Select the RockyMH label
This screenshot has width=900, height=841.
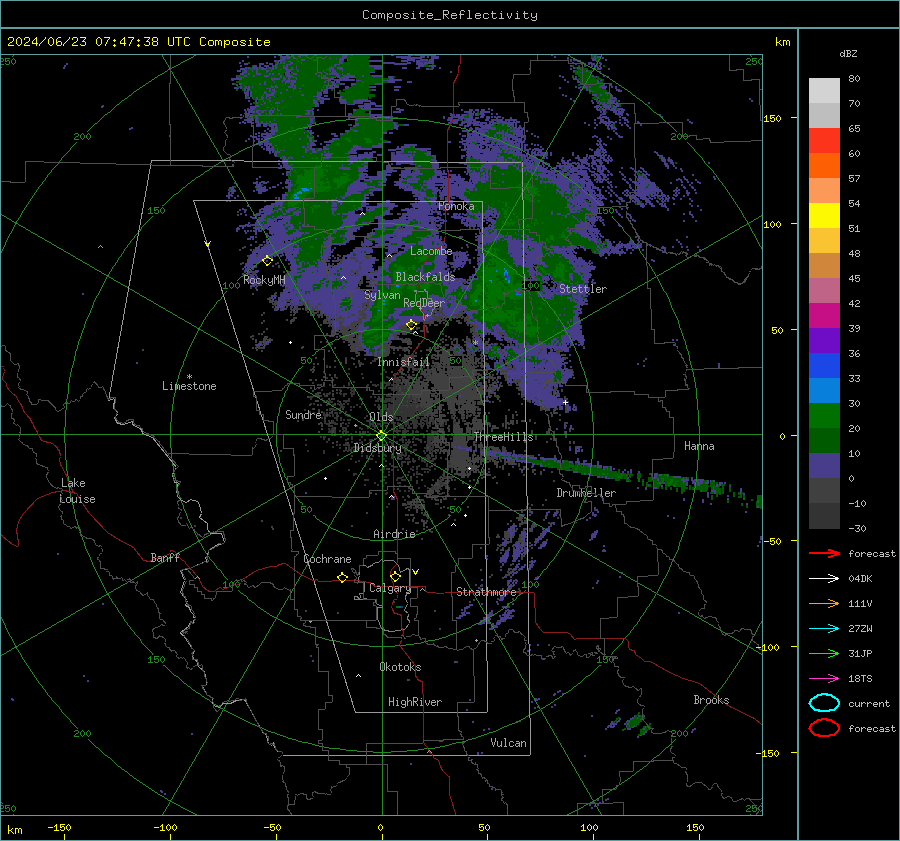264,280
